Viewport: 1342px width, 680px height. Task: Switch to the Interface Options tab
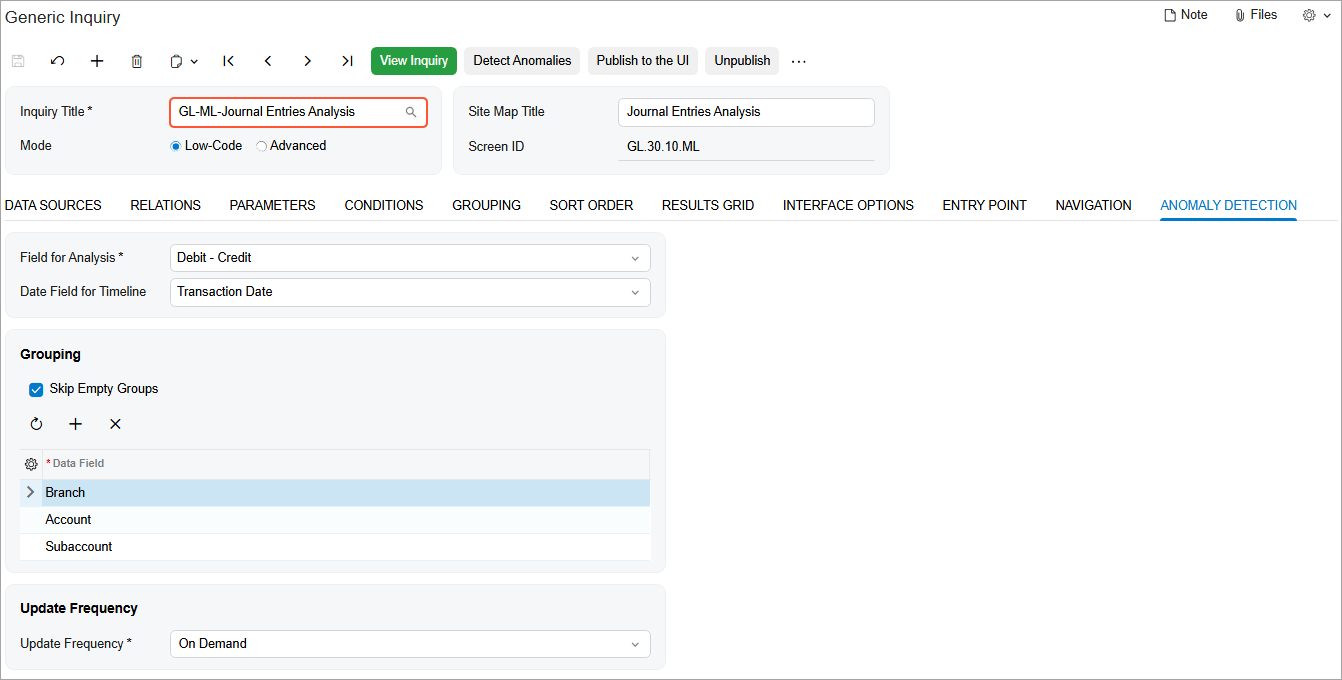[x=848, y=205]
